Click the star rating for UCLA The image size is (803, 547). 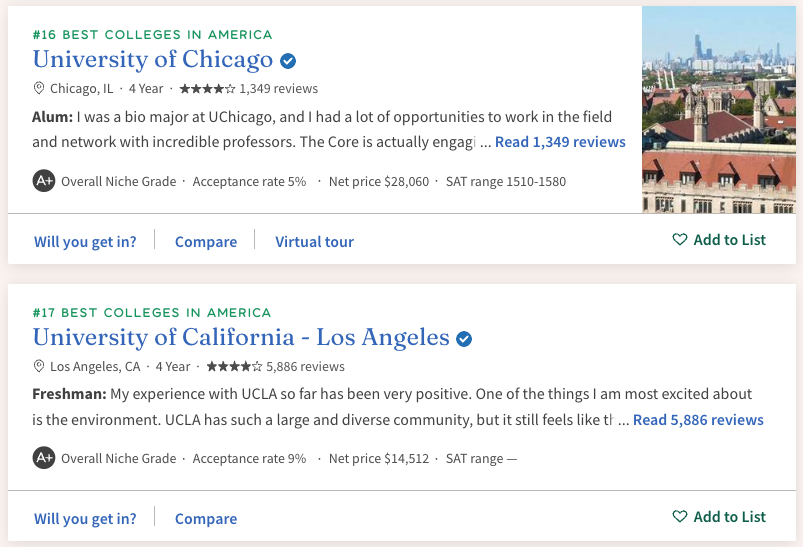(x=234, y=367)
